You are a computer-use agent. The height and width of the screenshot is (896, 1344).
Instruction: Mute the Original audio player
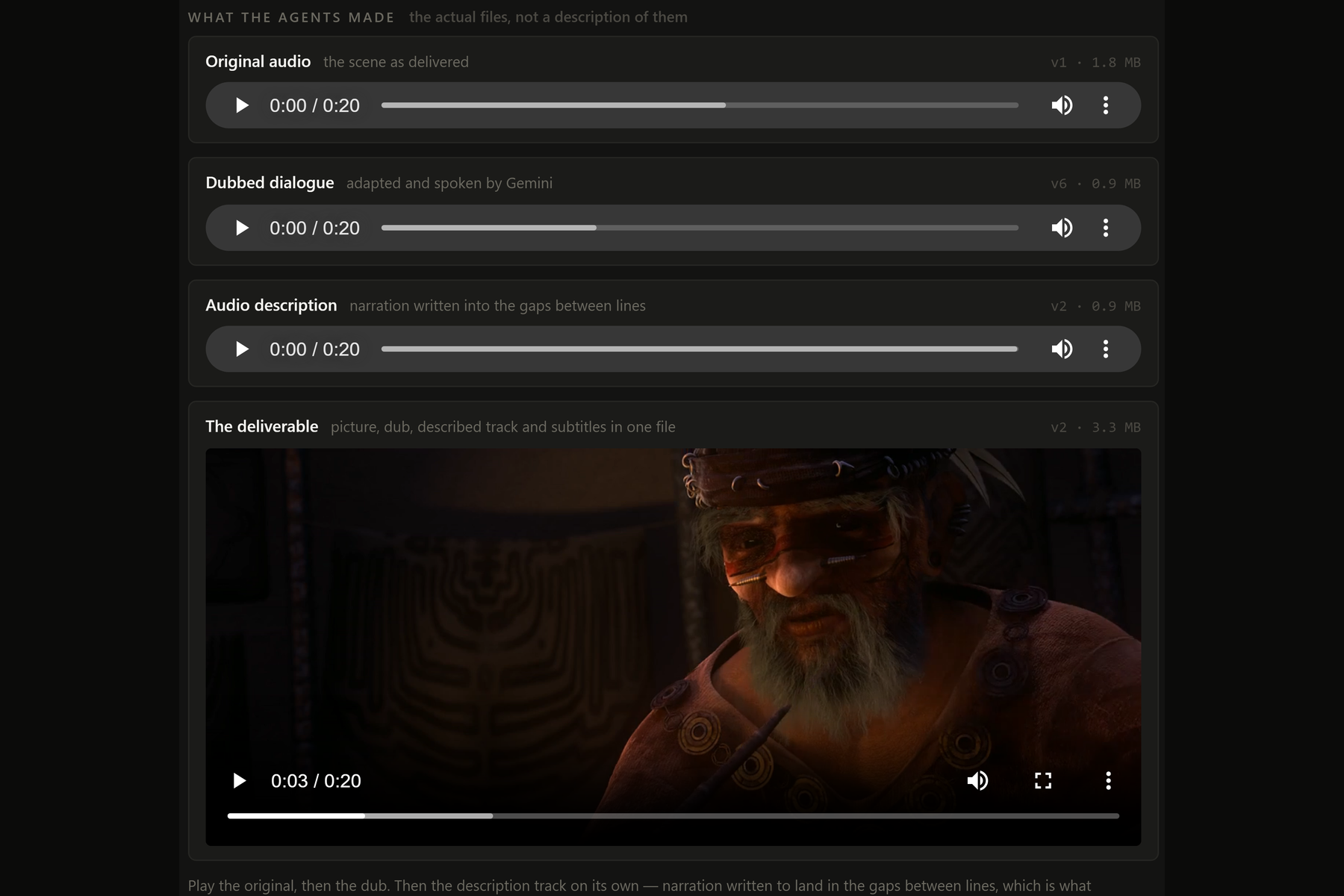coord(1062,105)
